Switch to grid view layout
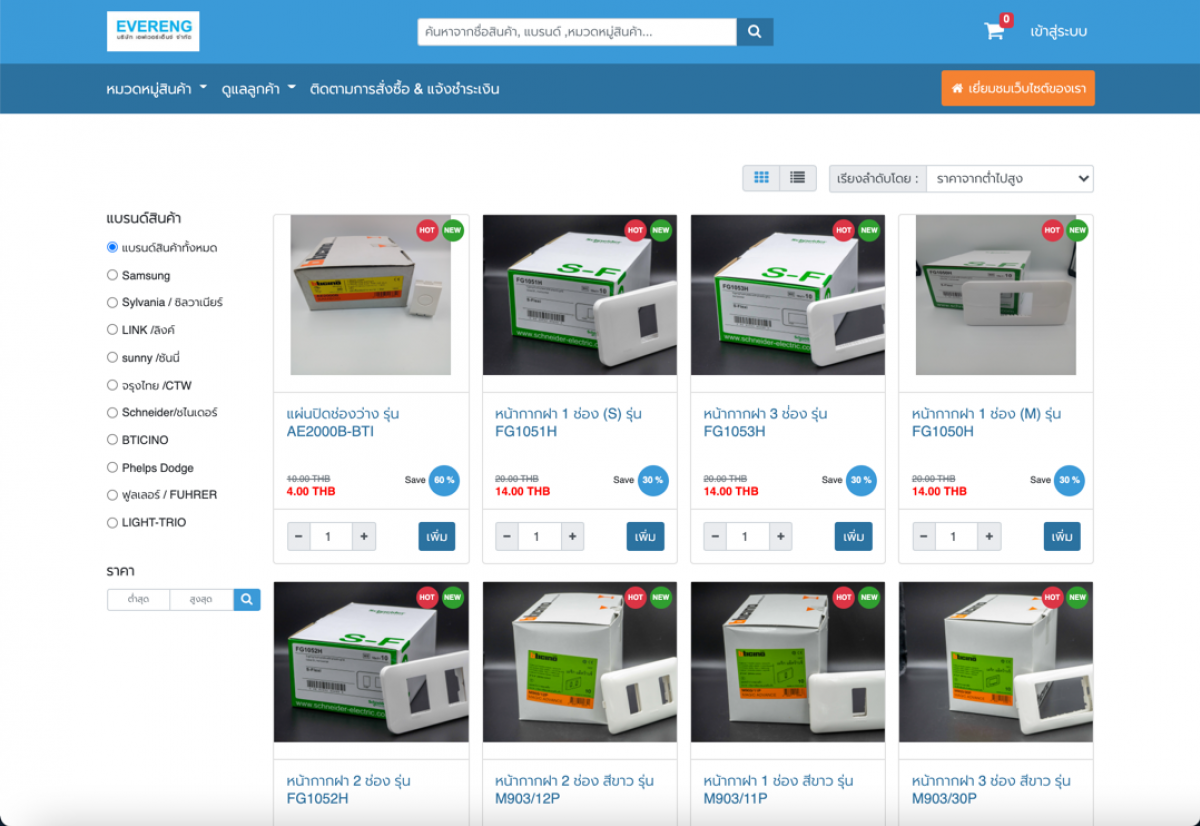The image size is (1200, 826). pyautogui.click(x=761, y=178)
